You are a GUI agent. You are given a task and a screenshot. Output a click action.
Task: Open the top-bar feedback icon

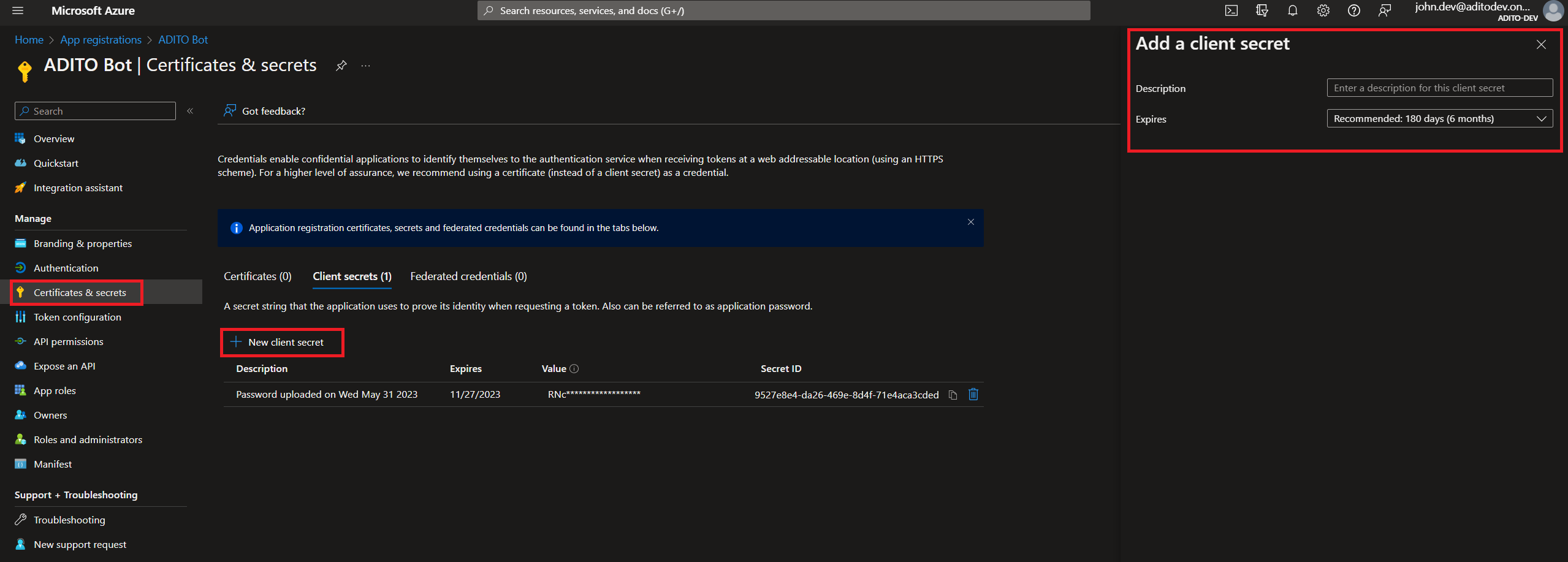click(1385, 10)
